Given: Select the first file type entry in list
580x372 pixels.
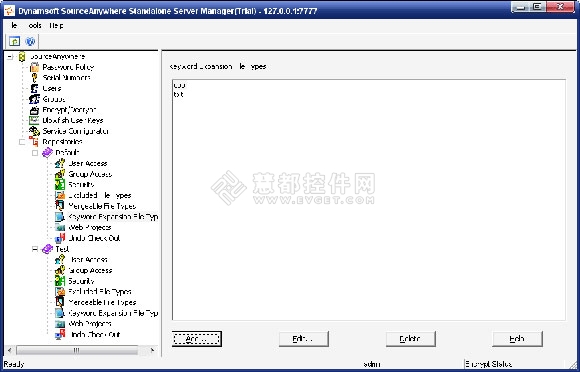Looking at the screenshot, I should (x=179, y=85).
